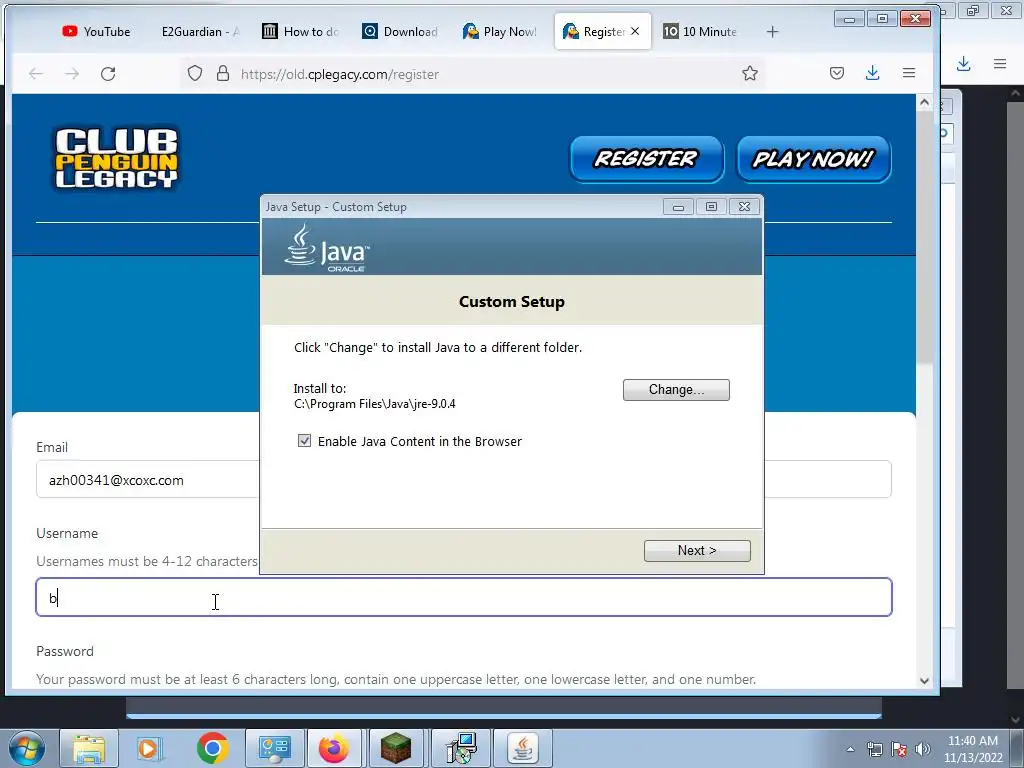Close the Register tab
The width and height of the screenshot is (1024, 768).
(x=635, y=31)
